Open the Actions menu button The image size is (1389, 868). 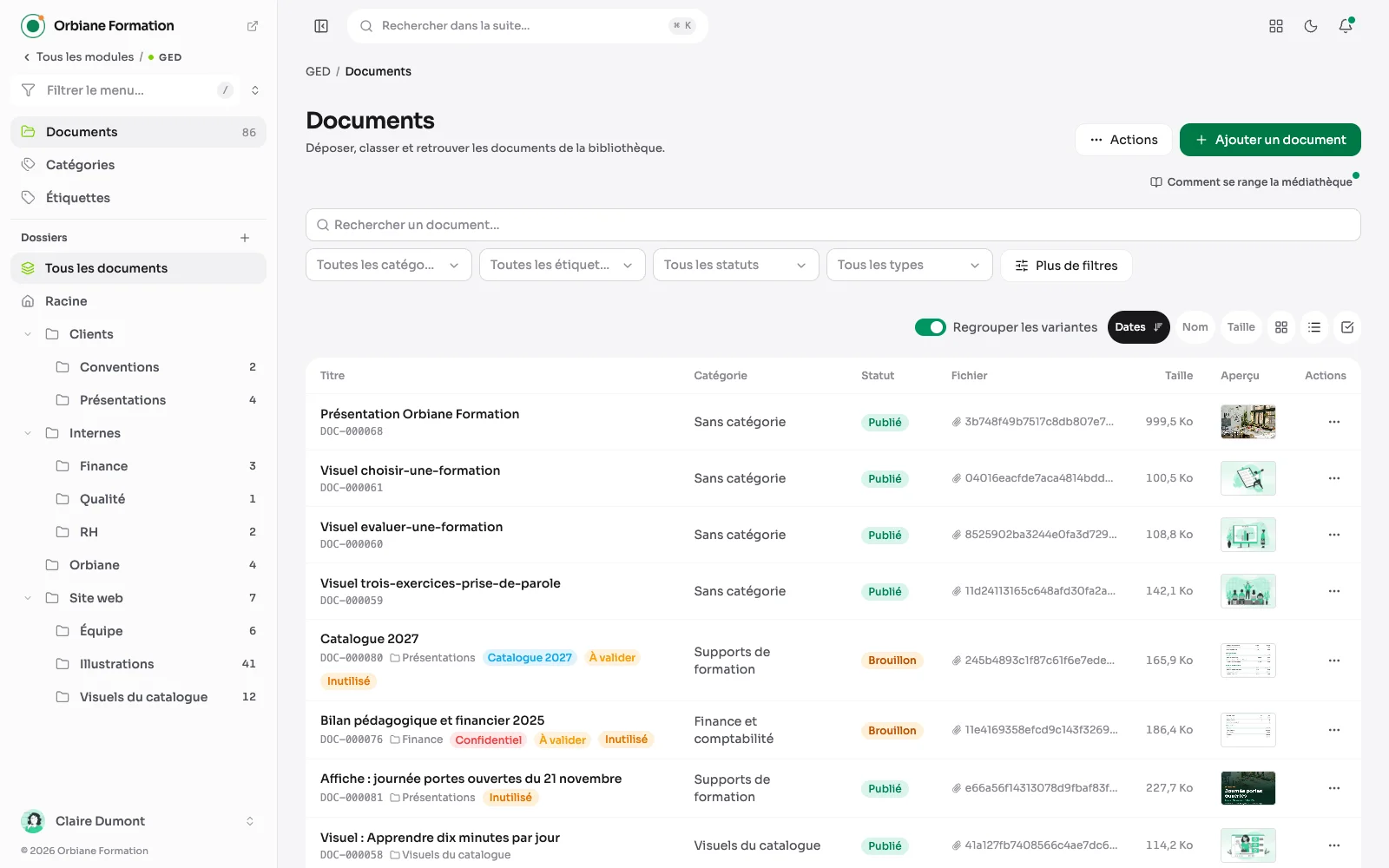pyautogui.click(x=1123, y=140)
